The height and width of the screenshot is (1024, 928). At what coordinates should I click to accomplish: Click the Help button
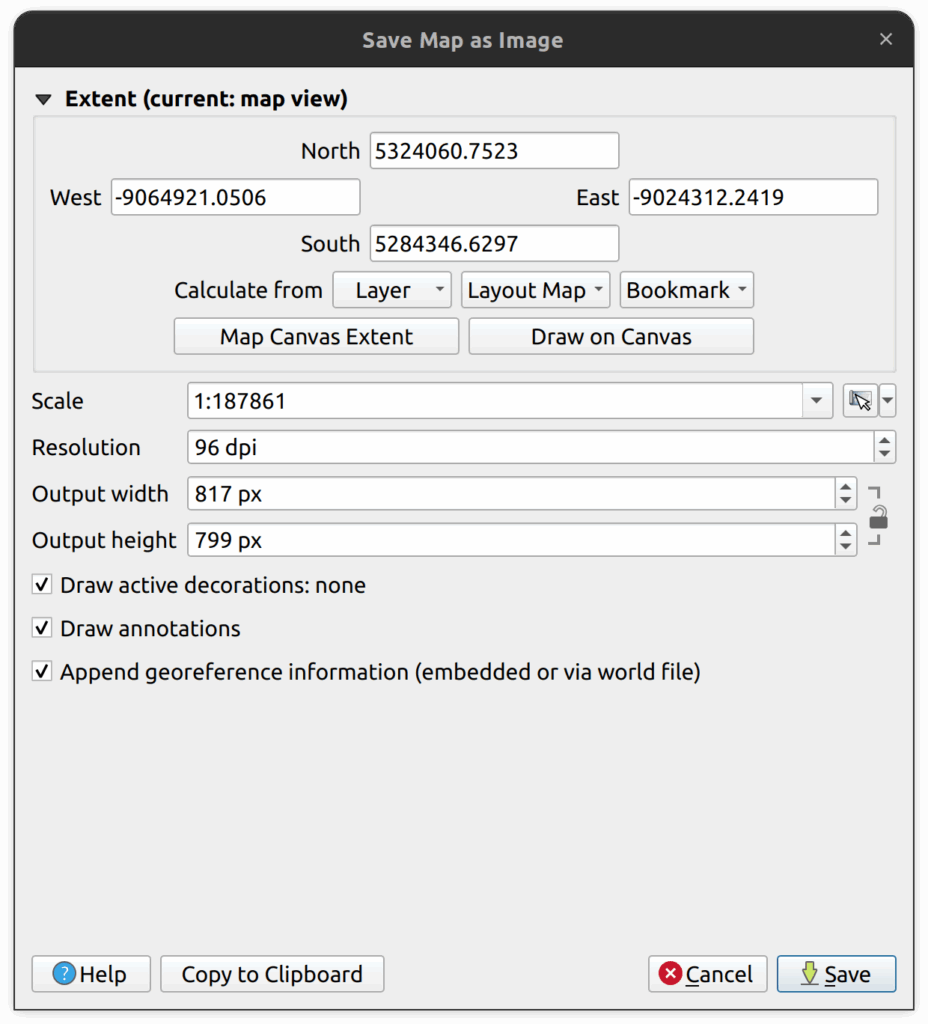(x=91, y=974)
